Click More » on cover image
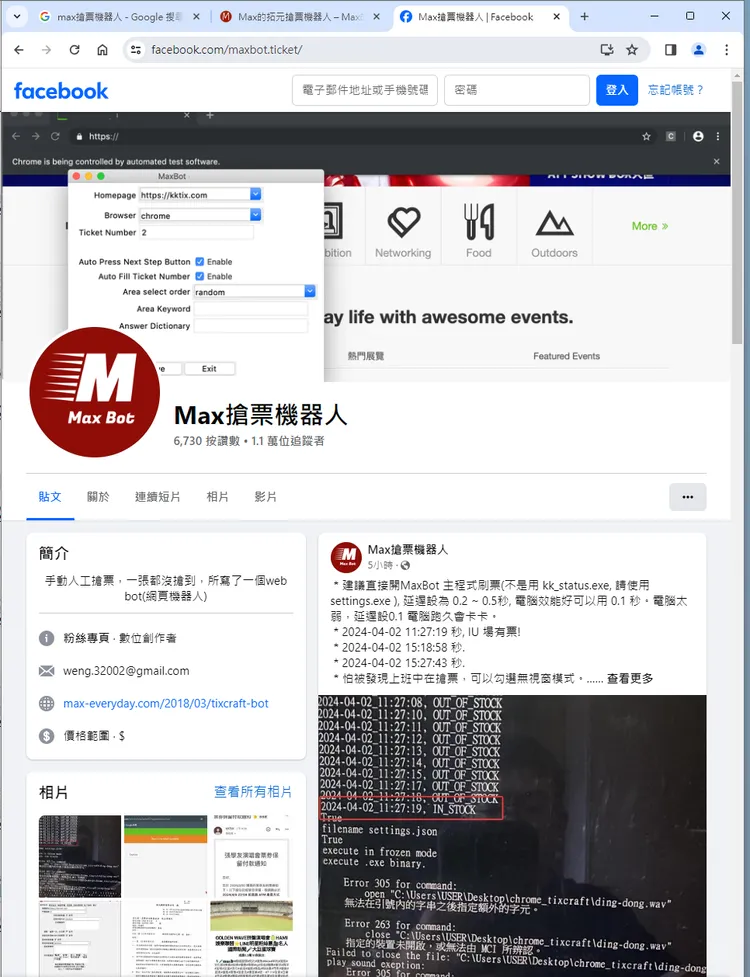The image size is (750, 977). [x=650, y=226]
